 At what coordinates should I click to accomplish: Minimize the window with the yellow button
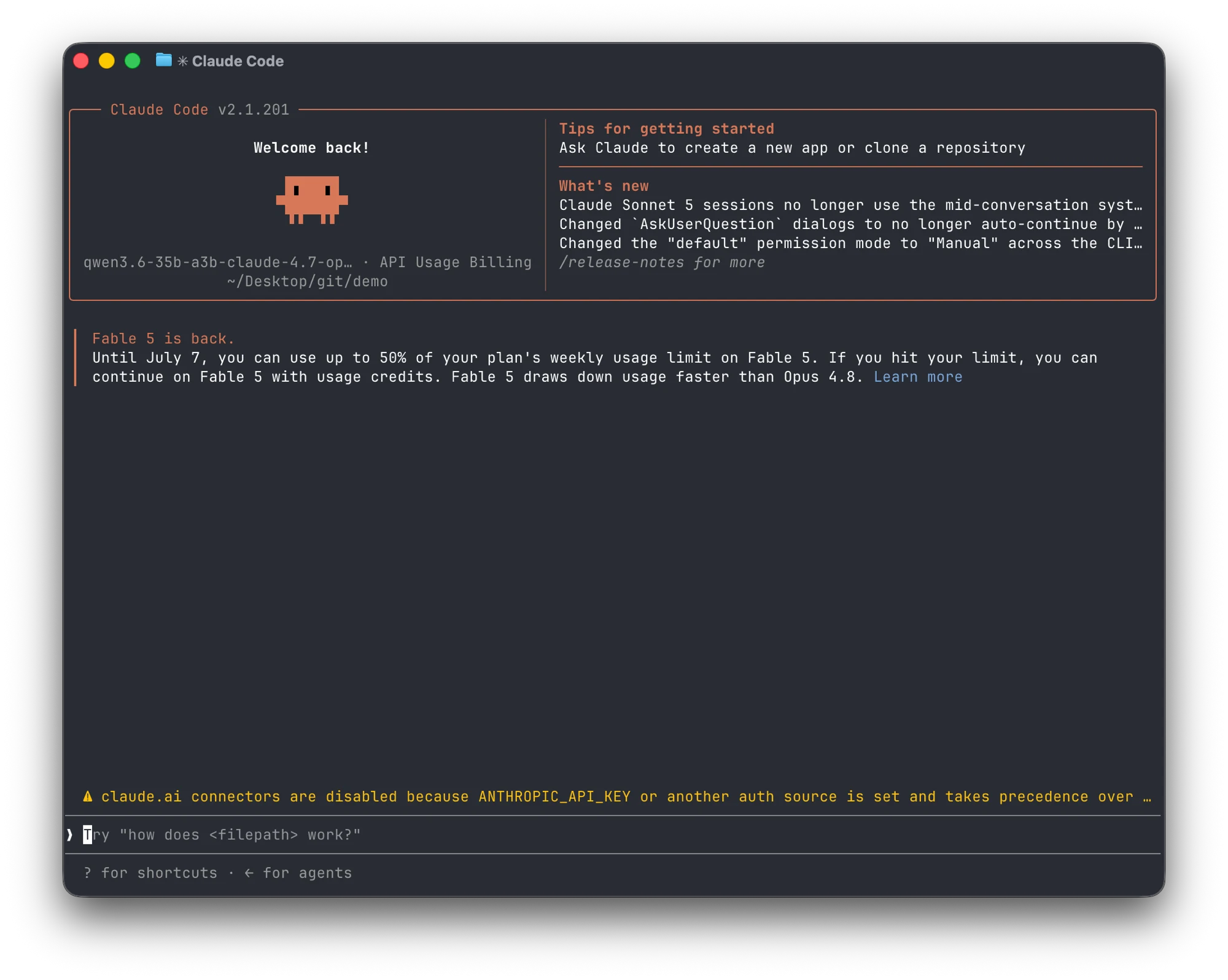click(x=107, y=61)
